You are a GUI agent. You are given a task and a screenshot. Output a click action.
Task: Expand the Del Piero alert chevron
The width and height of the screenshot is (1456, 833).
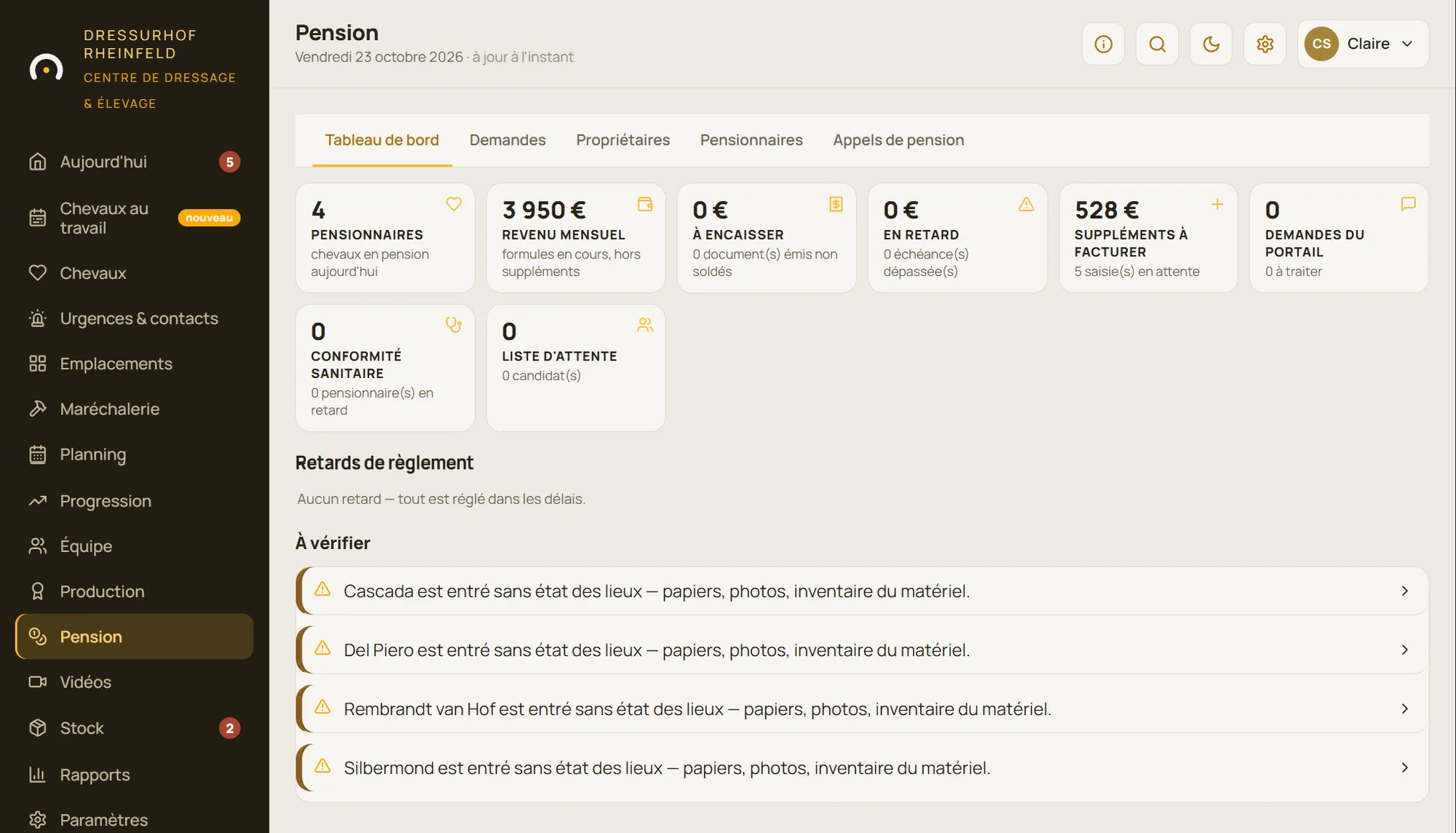coord(1404,650)
